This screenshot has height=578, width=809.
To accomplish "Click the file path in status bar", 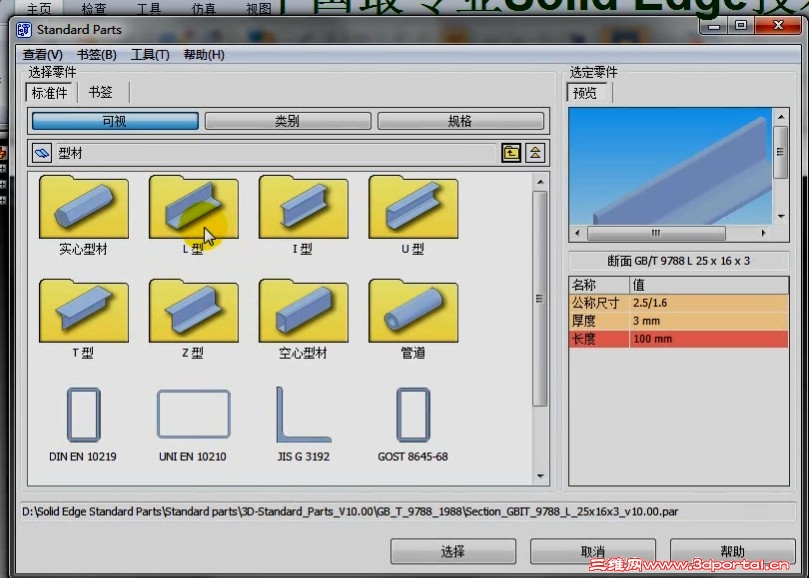I will click(350, 512).
